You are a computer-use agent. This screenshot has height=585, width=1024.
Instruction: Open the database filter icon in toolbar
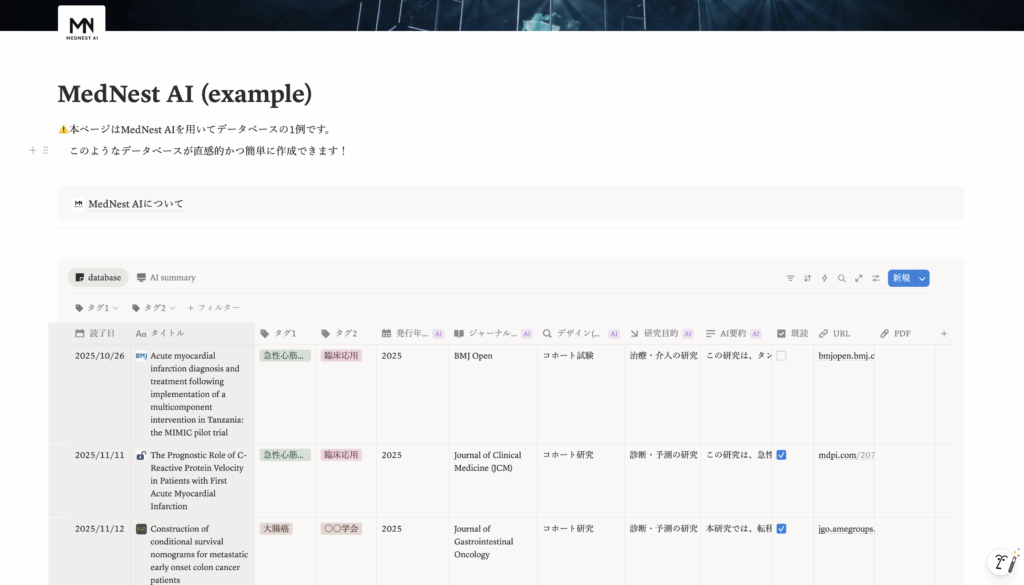(x=790, y=278)
